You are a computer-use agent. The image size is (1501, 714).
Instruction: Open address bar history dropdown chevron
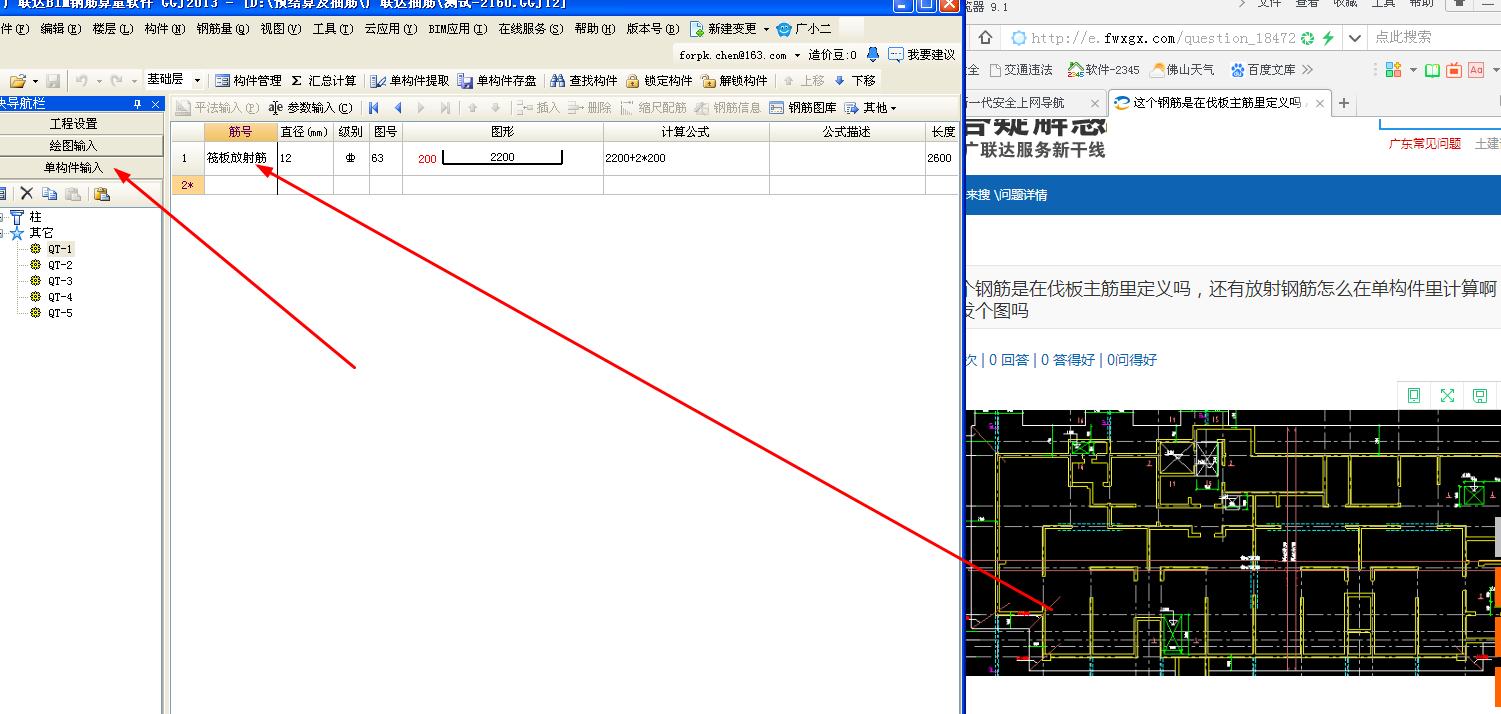click(1355, 38)
